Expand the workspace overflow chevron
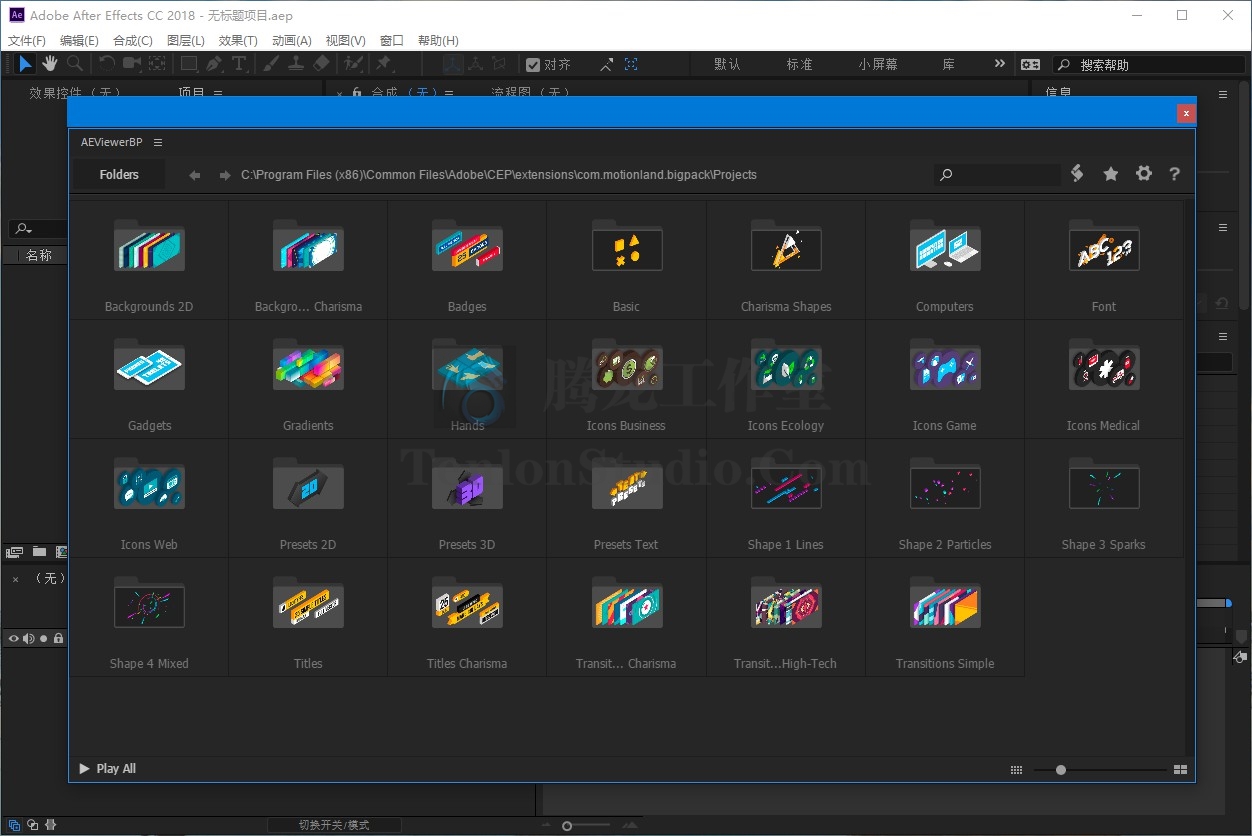The width and height of the screenshot is (1252, 836). coord(999,64)
